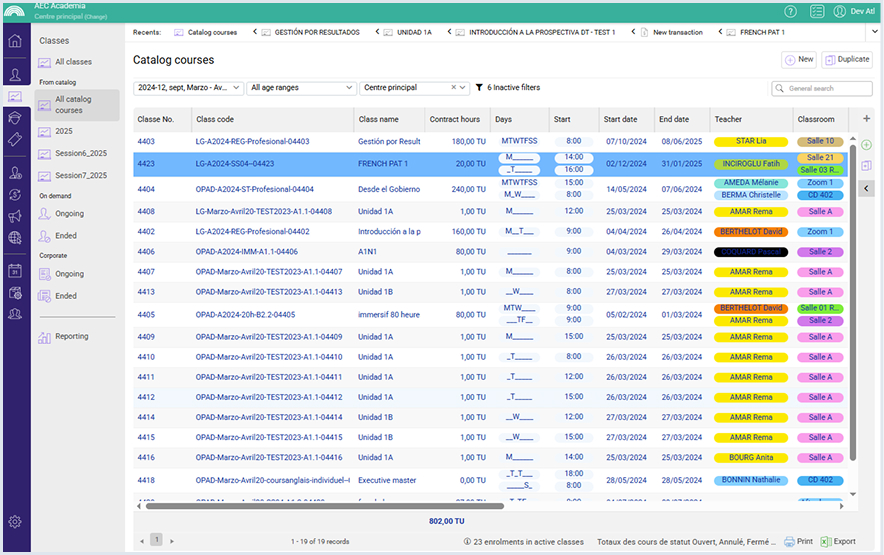884x555 pixels.
Task: Click the calendar icon in sidebar
Action: (x=15, y=270)
